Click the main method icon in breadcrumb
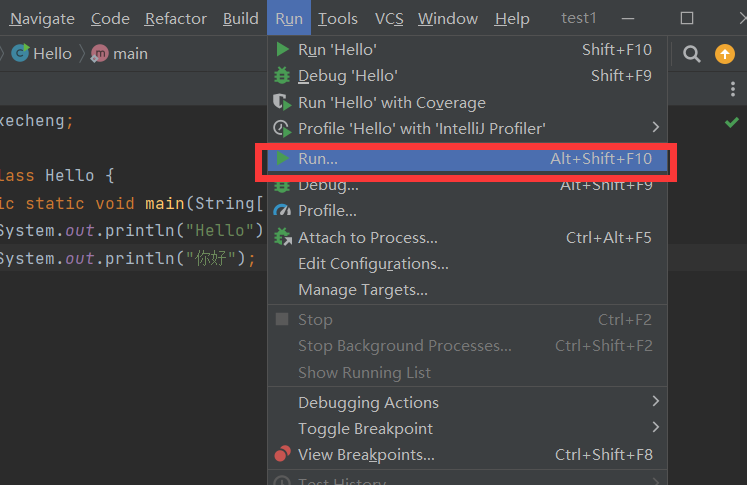The image size is (747, 485). pos(100,54)
